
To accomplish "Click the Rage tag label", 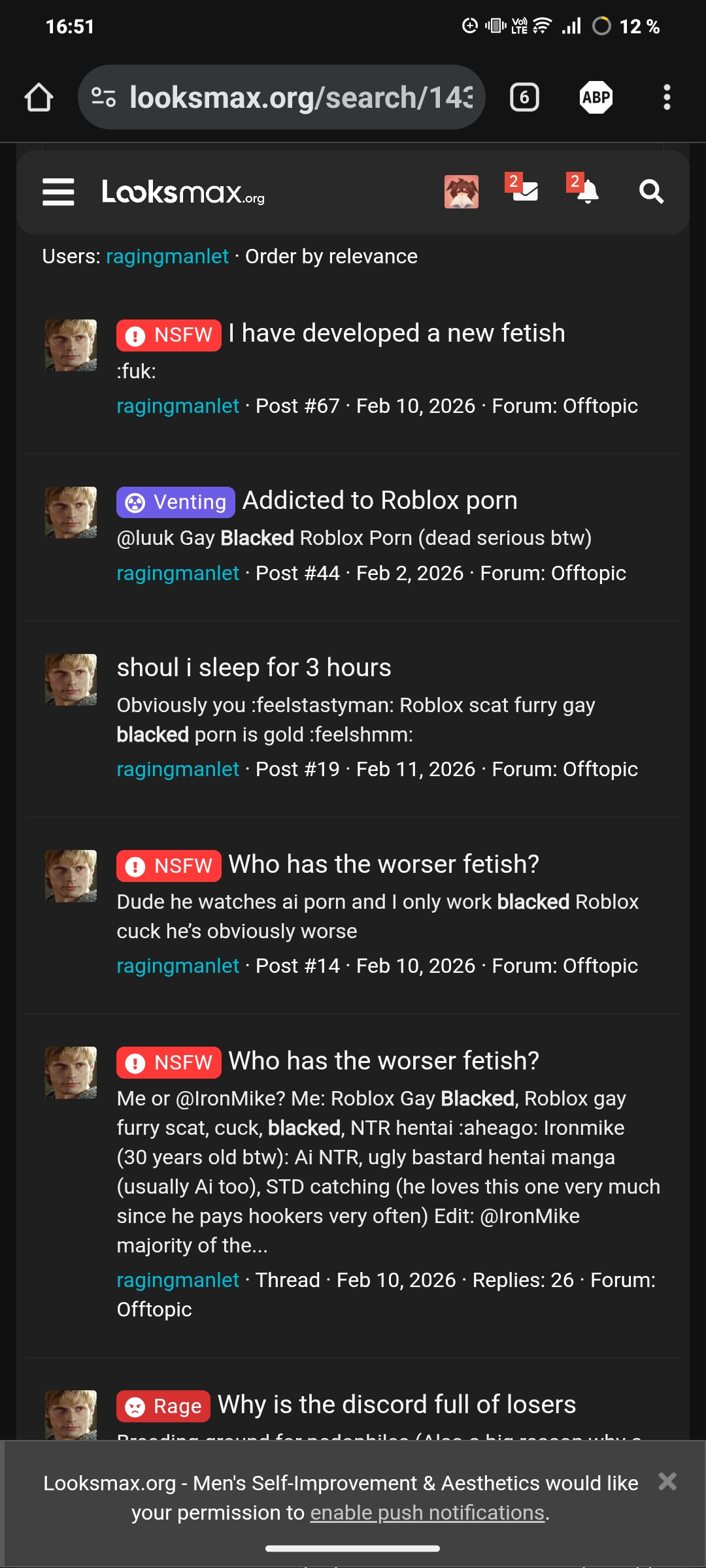I will [163, 1406].
